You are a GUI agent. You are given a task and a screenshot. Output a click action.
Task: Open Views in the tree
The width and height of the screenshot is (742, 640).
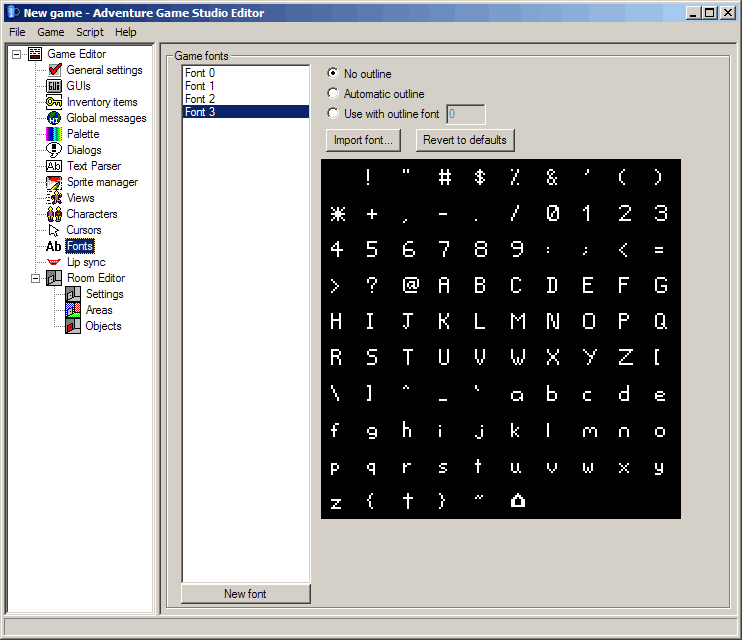tap(80, 198)
